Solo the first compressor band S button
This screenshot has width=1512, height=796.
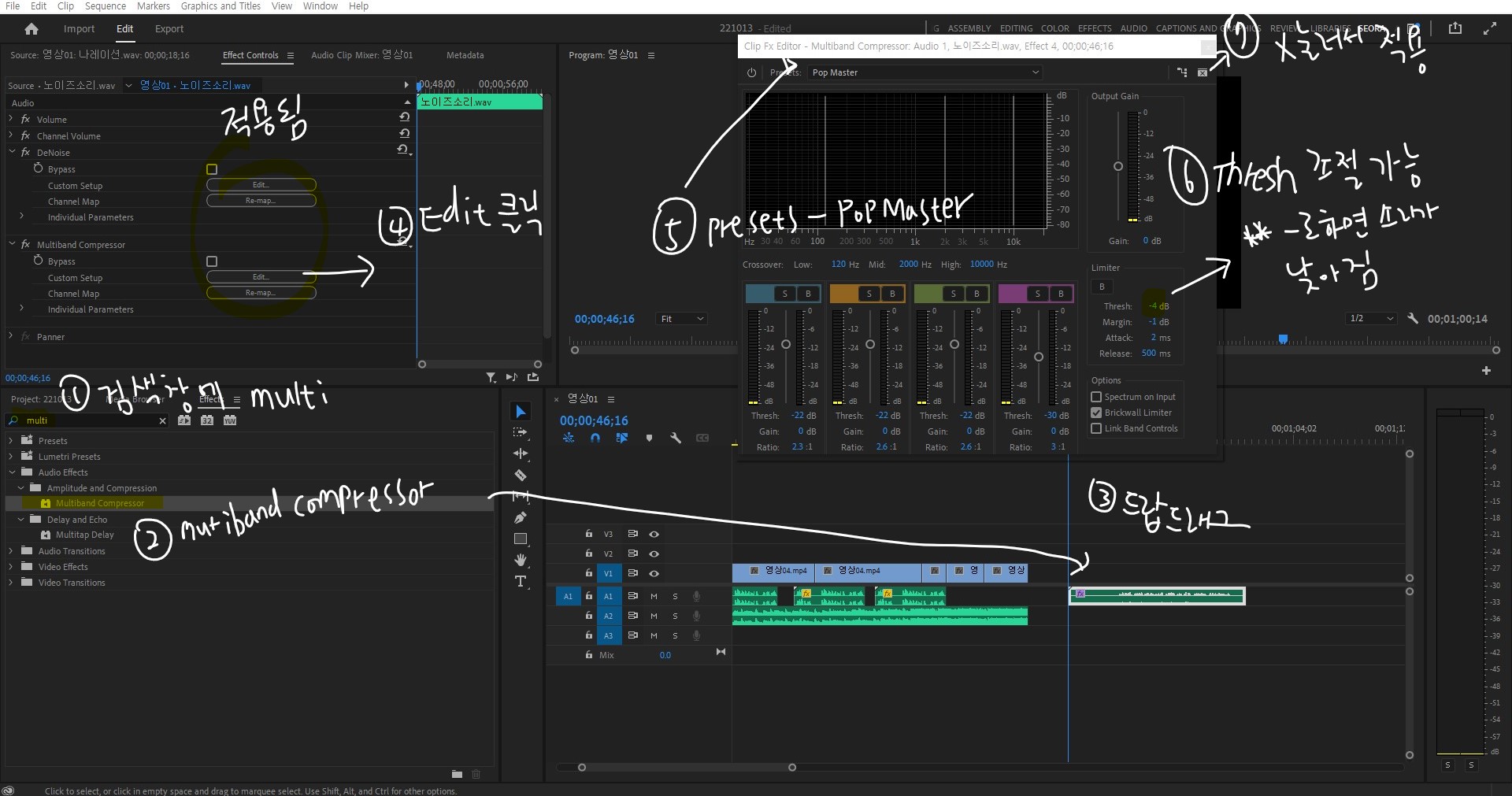click(784, 294)
